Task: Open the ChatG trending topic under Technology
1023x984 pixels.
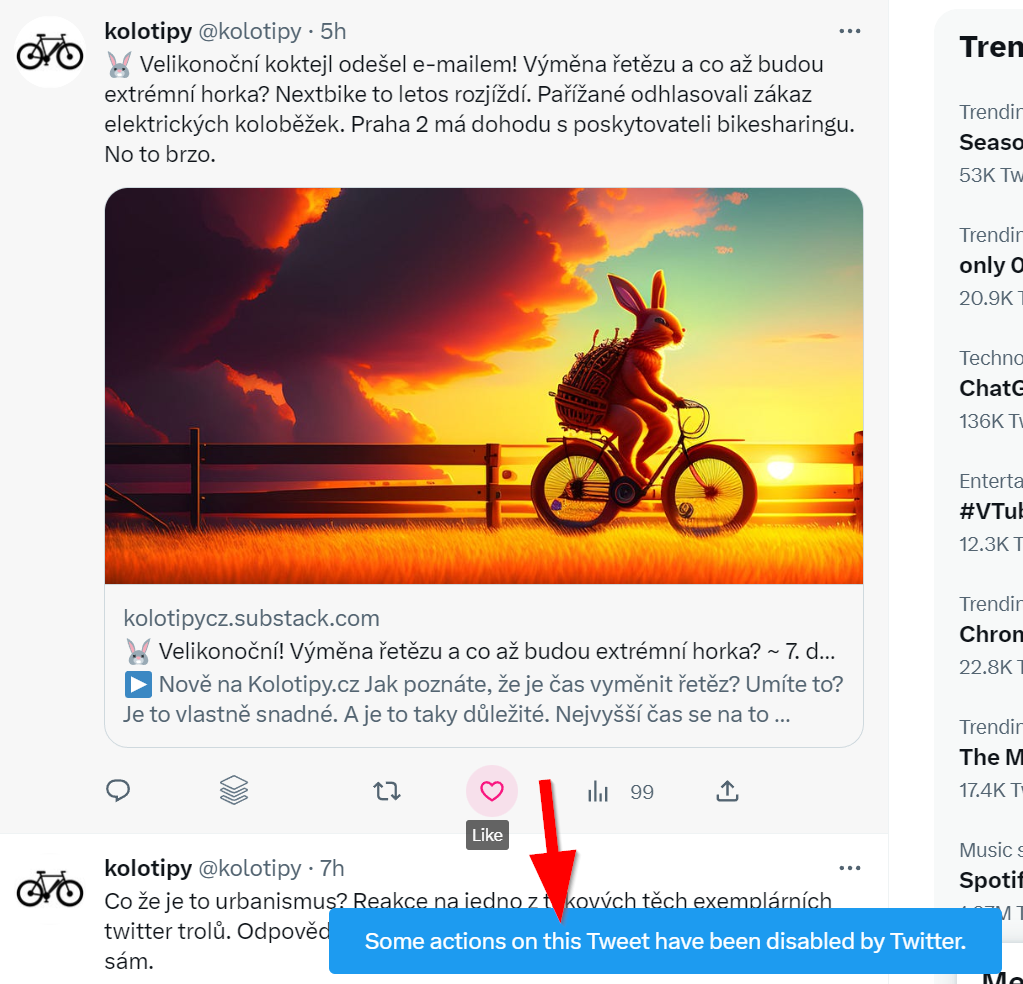Action: 991,388
